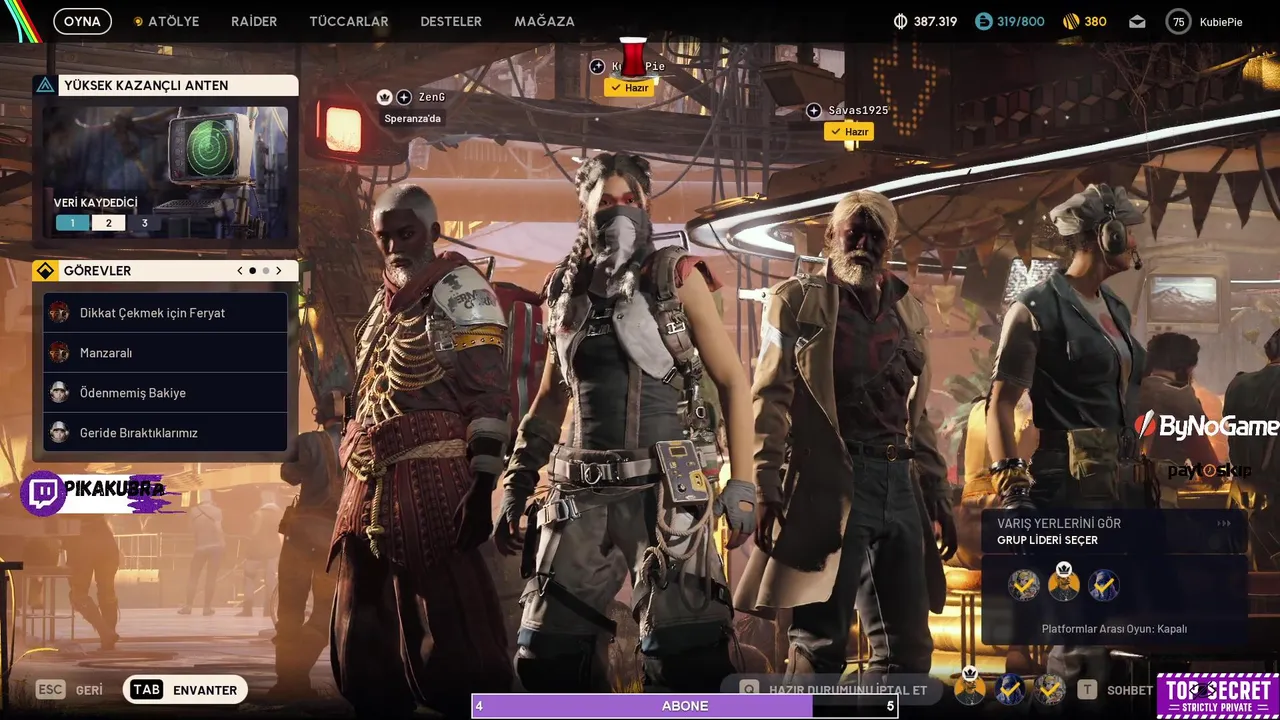Open the level 75 player badge
Screen dimensions: 1280x720
click(1178, 21)
